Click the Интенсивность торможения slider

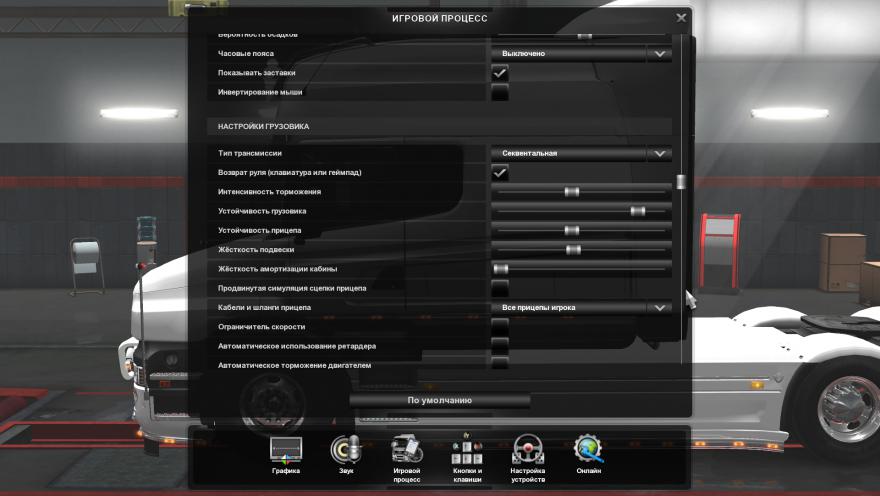[572, 192]
